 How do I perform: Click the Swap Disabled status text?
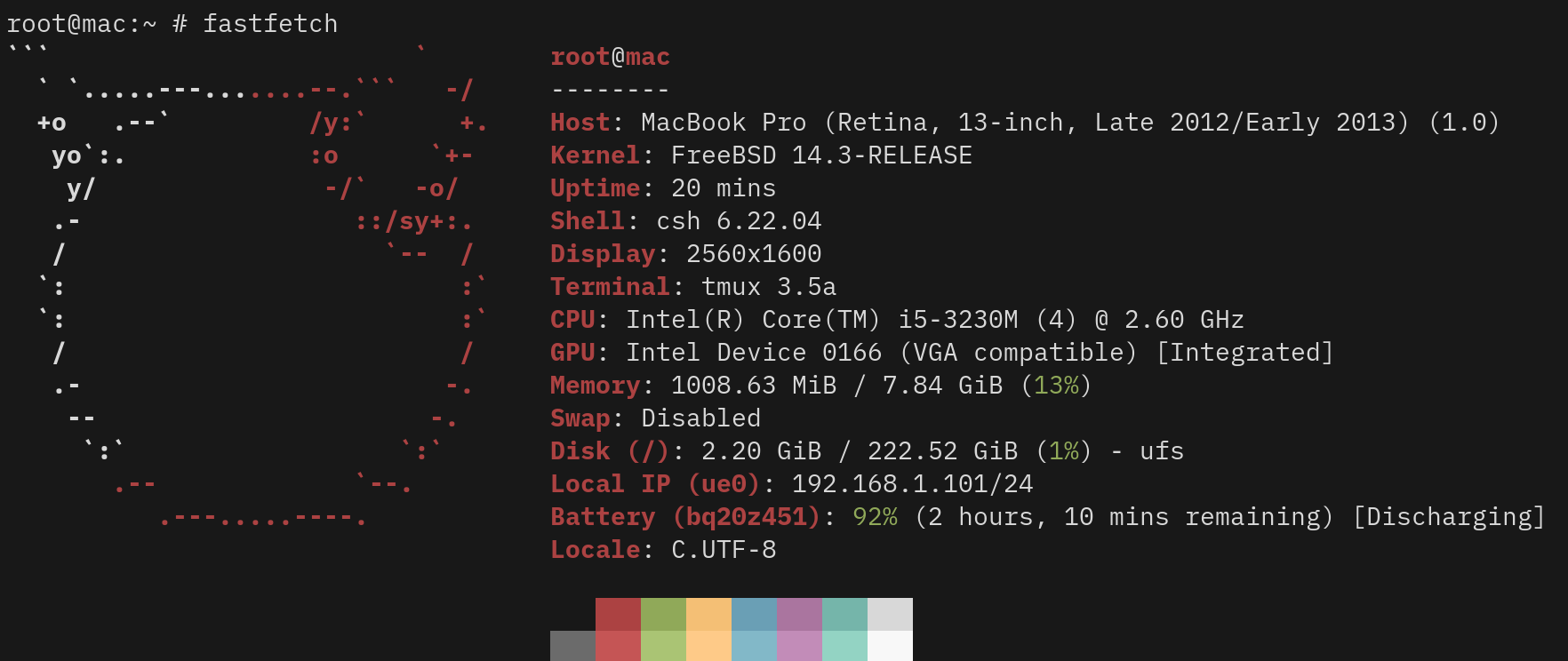(700, 418)
